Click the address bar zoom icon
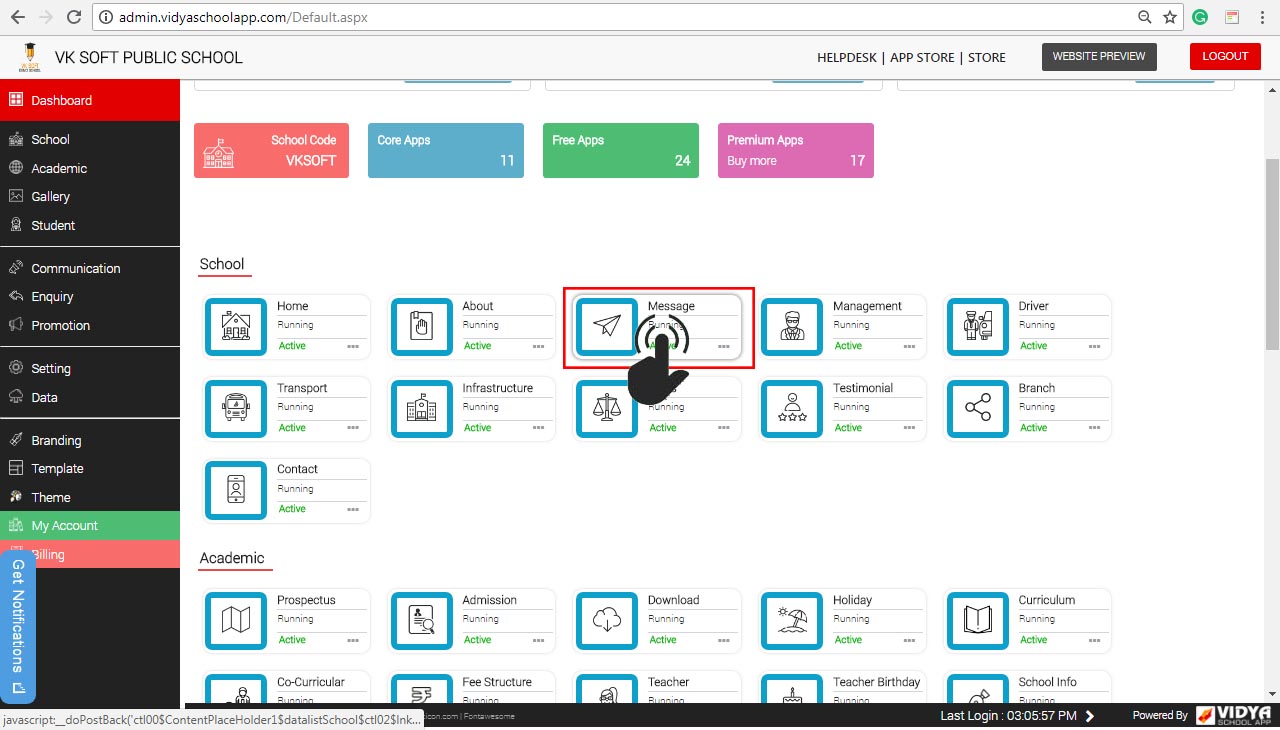Screen dimensions: 1280x730 pos(1145,17)
